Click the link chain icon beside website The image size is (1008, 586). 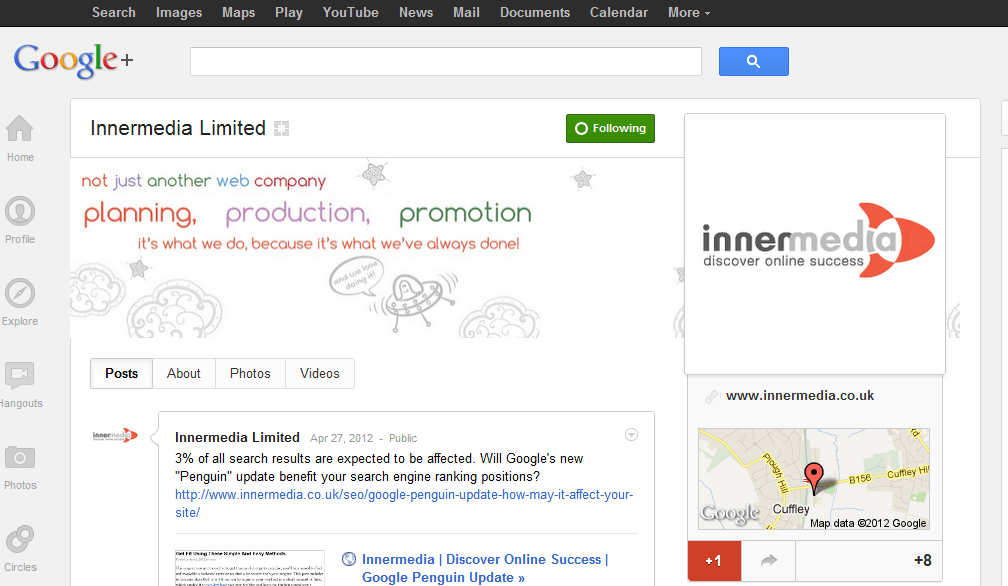pos(711,396)
